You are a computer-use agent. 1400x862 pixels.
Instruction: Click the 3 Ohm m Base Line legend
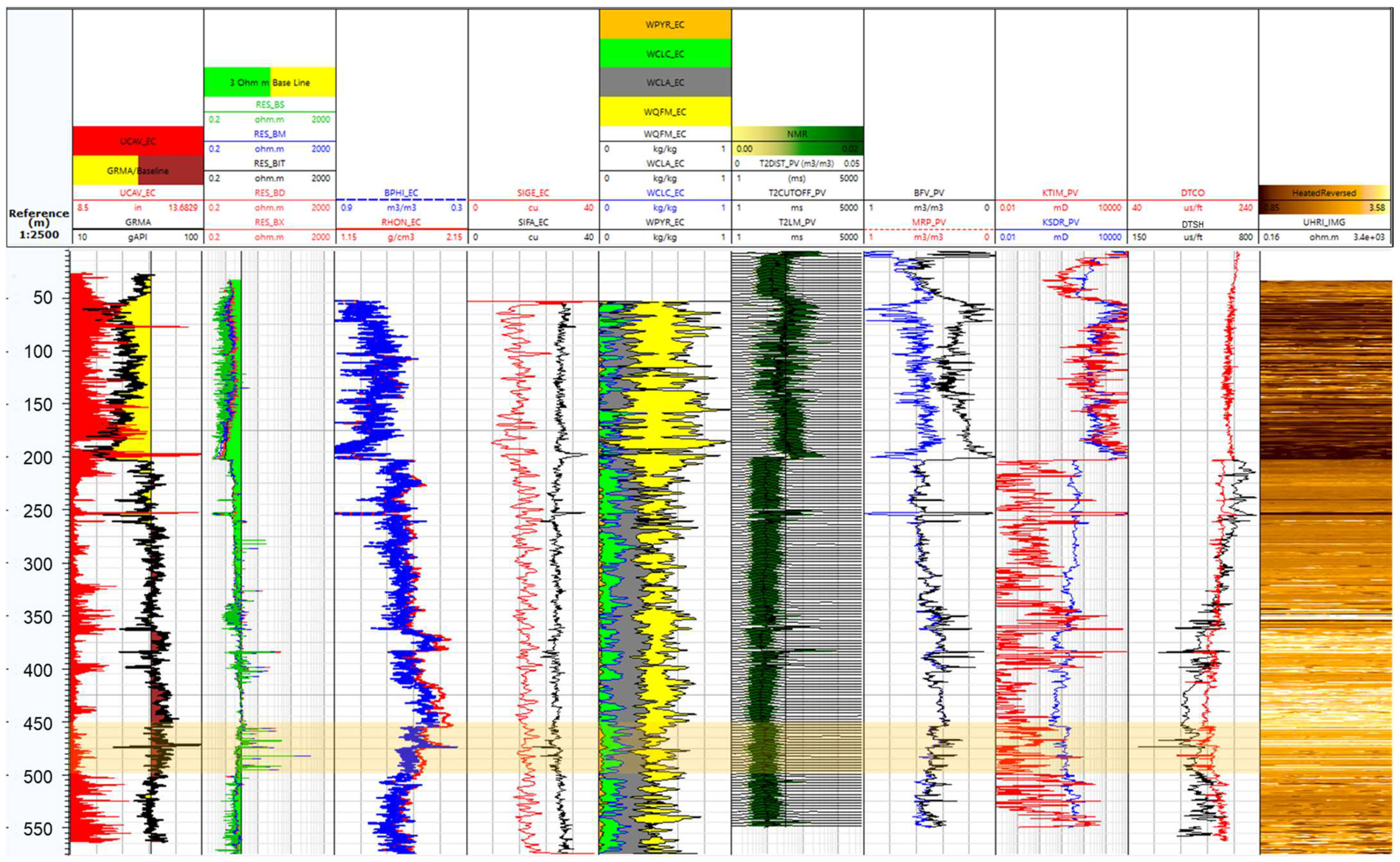pyautogui.click(x=269, y=83)
